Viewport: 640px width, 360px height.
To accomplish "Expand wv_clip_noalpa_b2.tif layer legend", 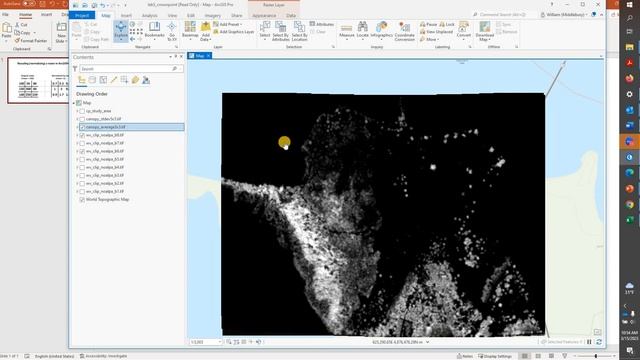I will [x=77, y=184].
